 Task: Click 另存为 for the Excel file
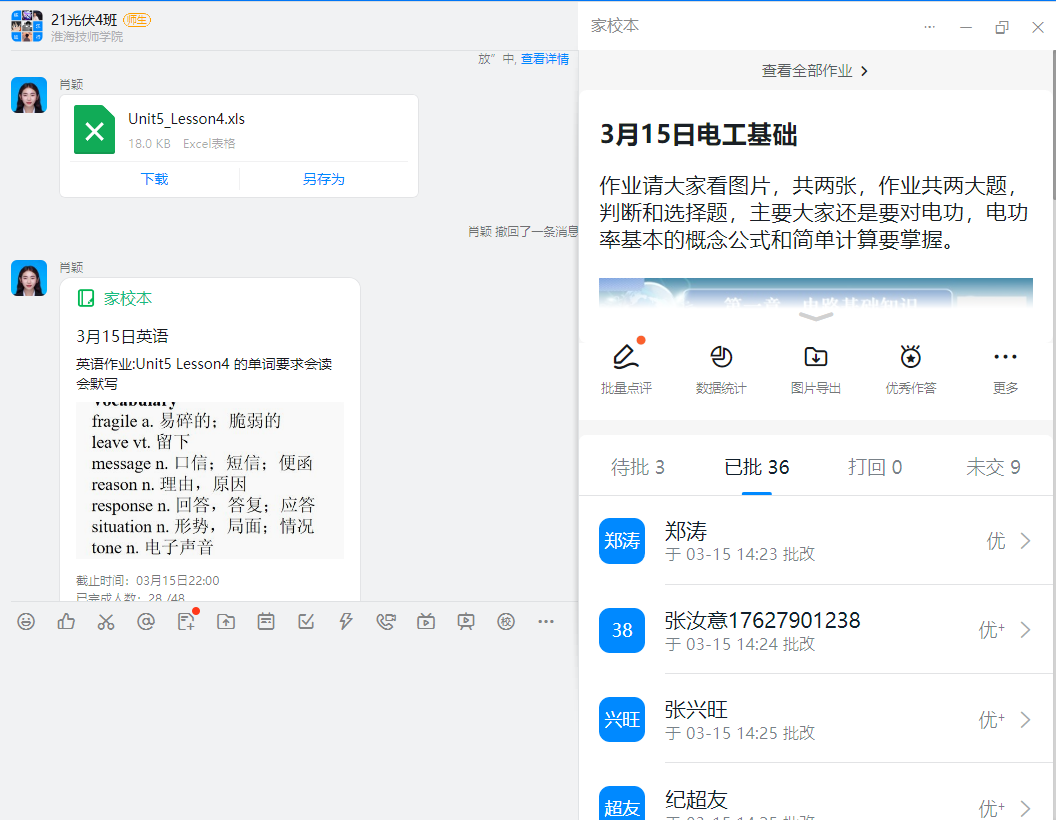pos(323,179)
